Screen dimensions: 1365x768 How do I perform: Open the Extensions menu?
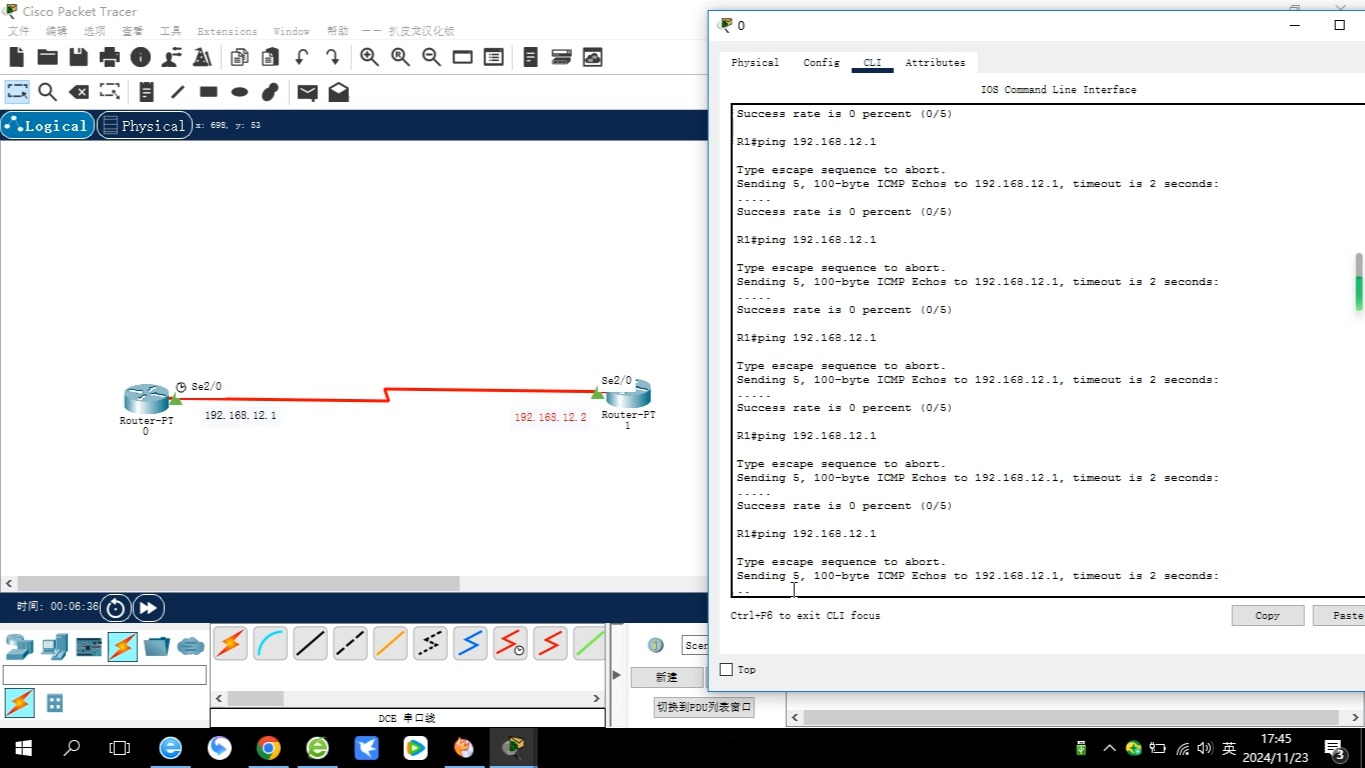[227, 31]
